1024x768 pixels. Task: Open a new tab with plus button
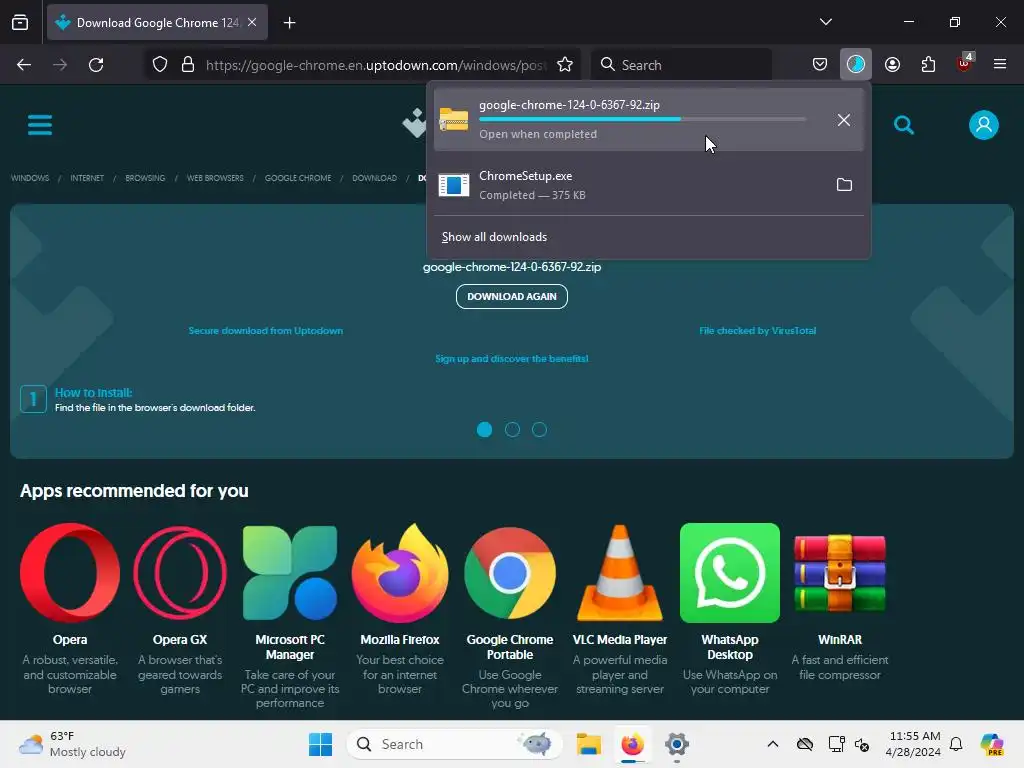tap(289, 23)
